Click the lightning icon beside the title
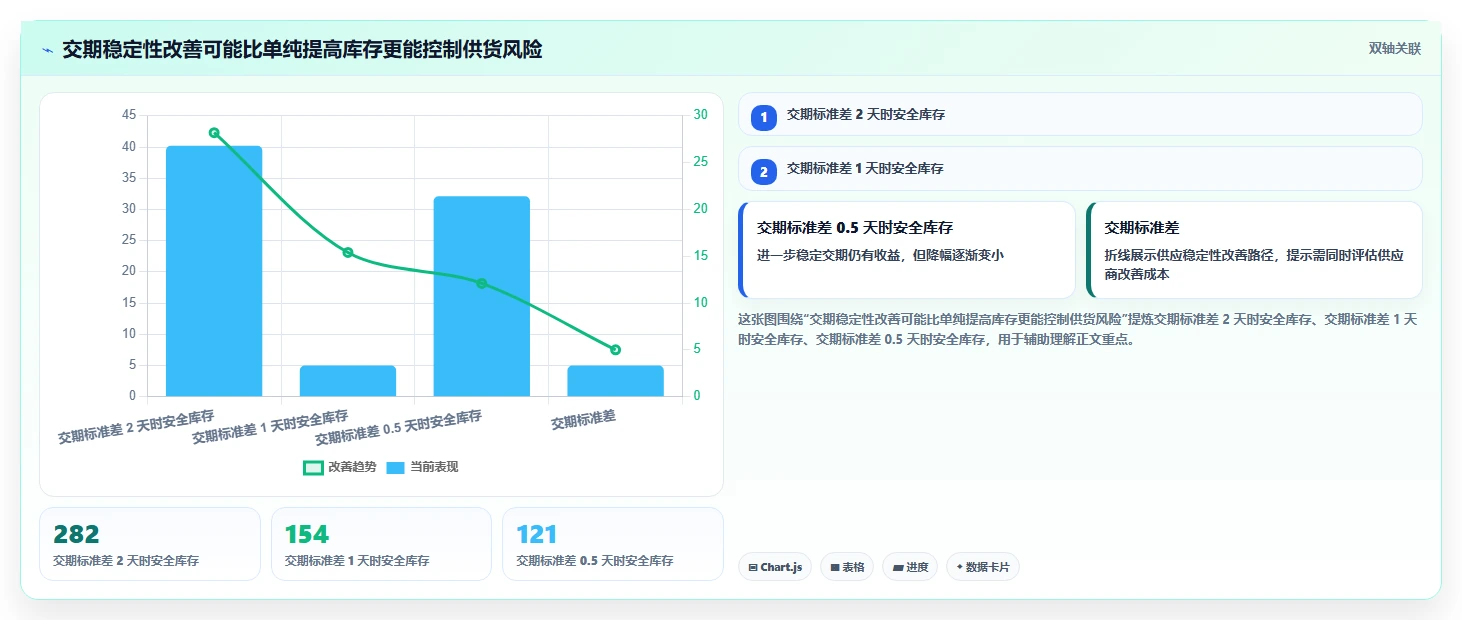The image size is (1462, 620). coord(48,50)
